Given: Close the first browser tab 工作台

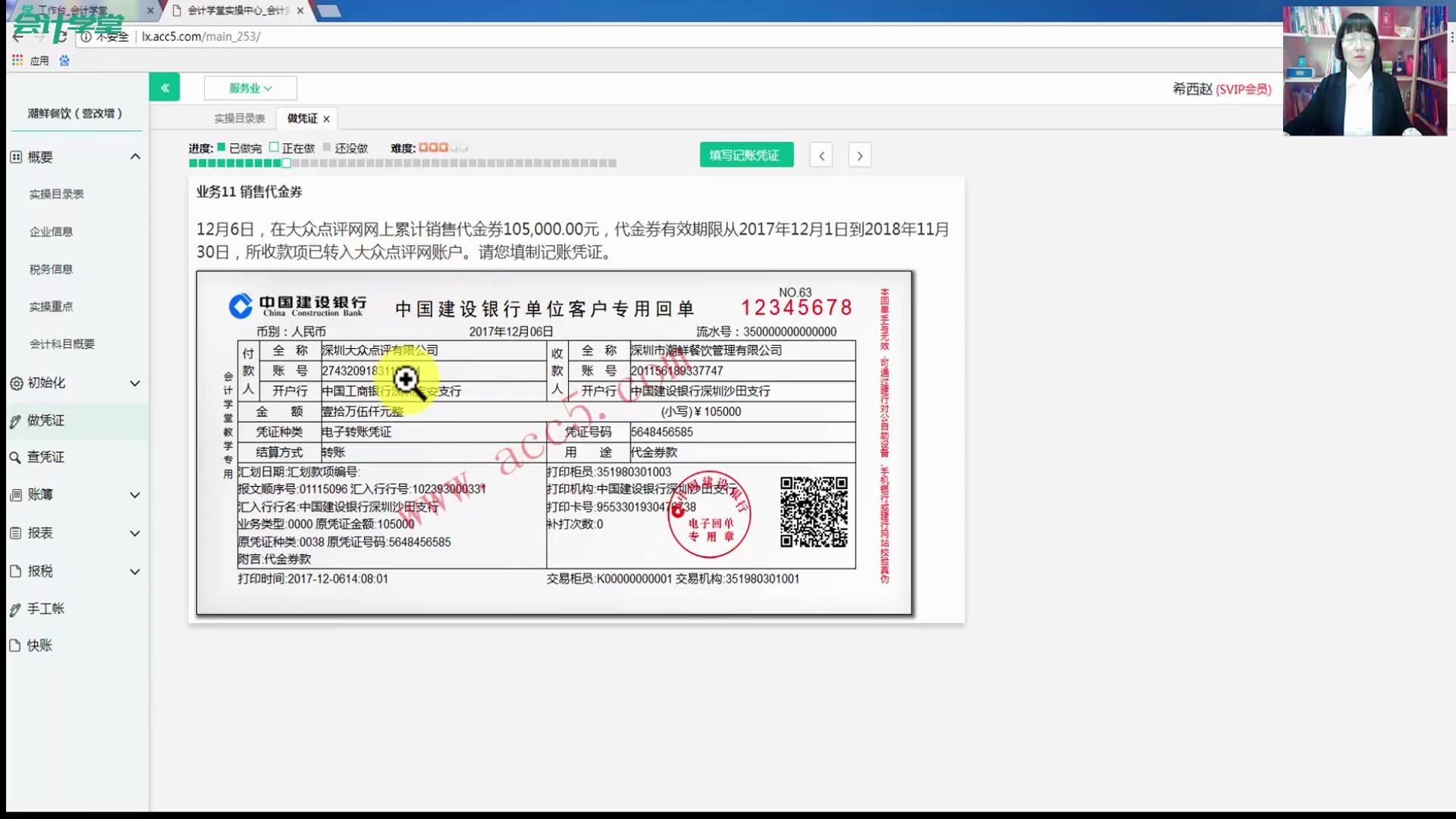Looking at the screenshot, I should [x=150, y=11].
